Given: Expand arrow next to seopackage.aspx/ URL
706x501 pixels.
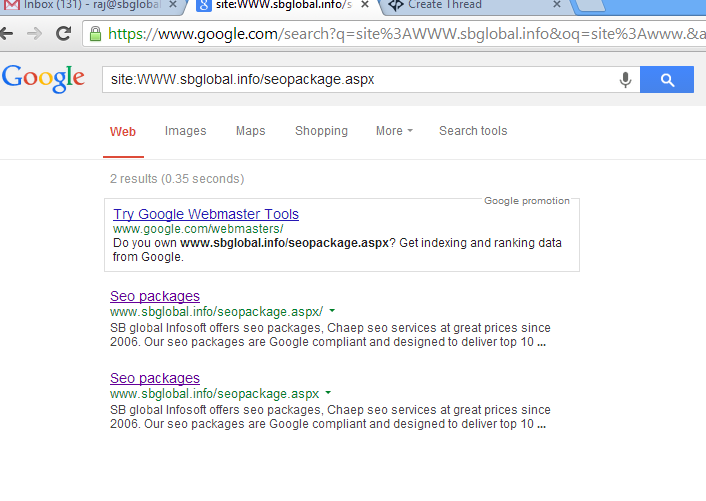Looking at the screenshot, I should coord(332,311).
